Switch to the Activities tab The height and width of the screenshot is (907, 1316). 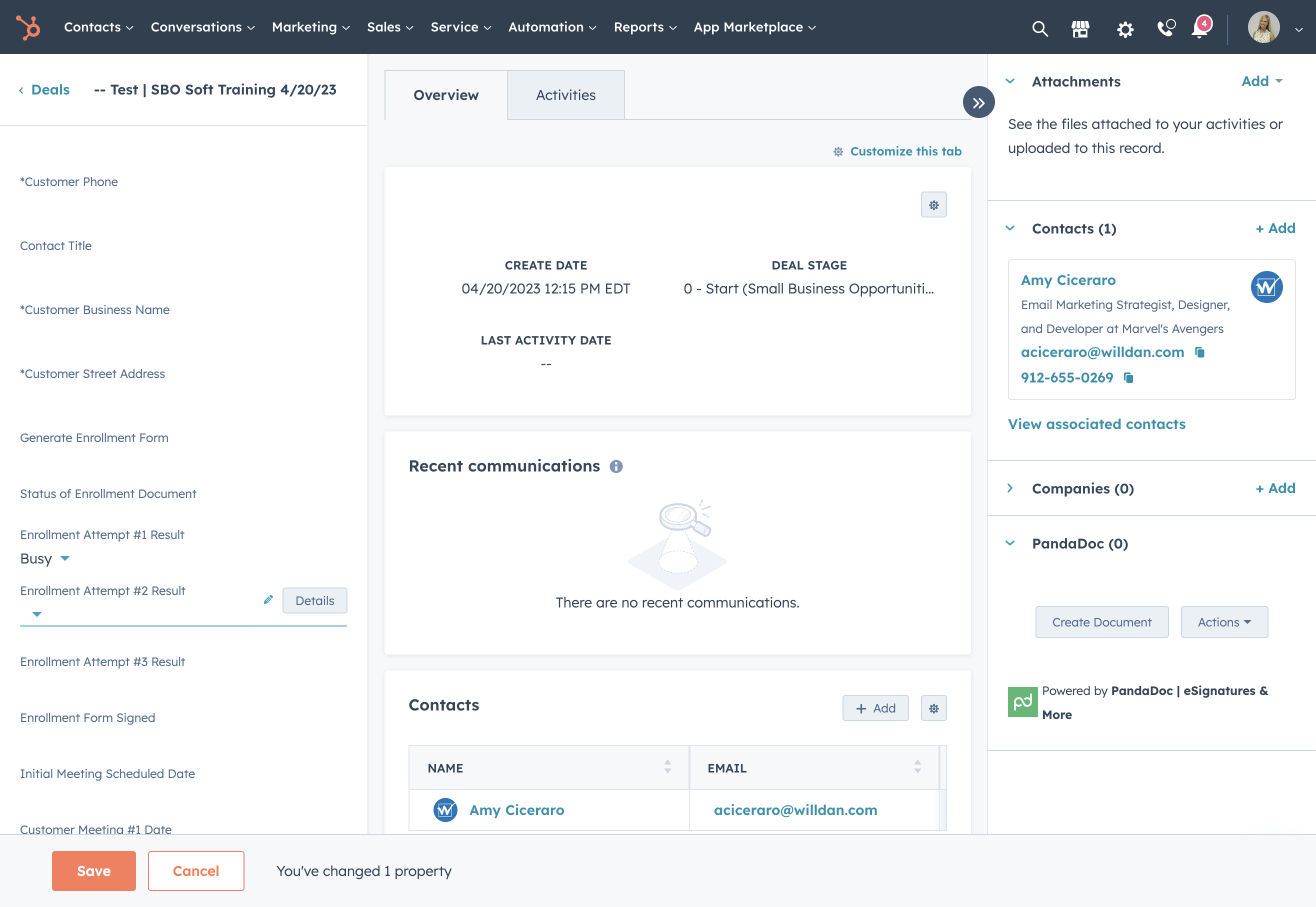(x=565, y=95)
